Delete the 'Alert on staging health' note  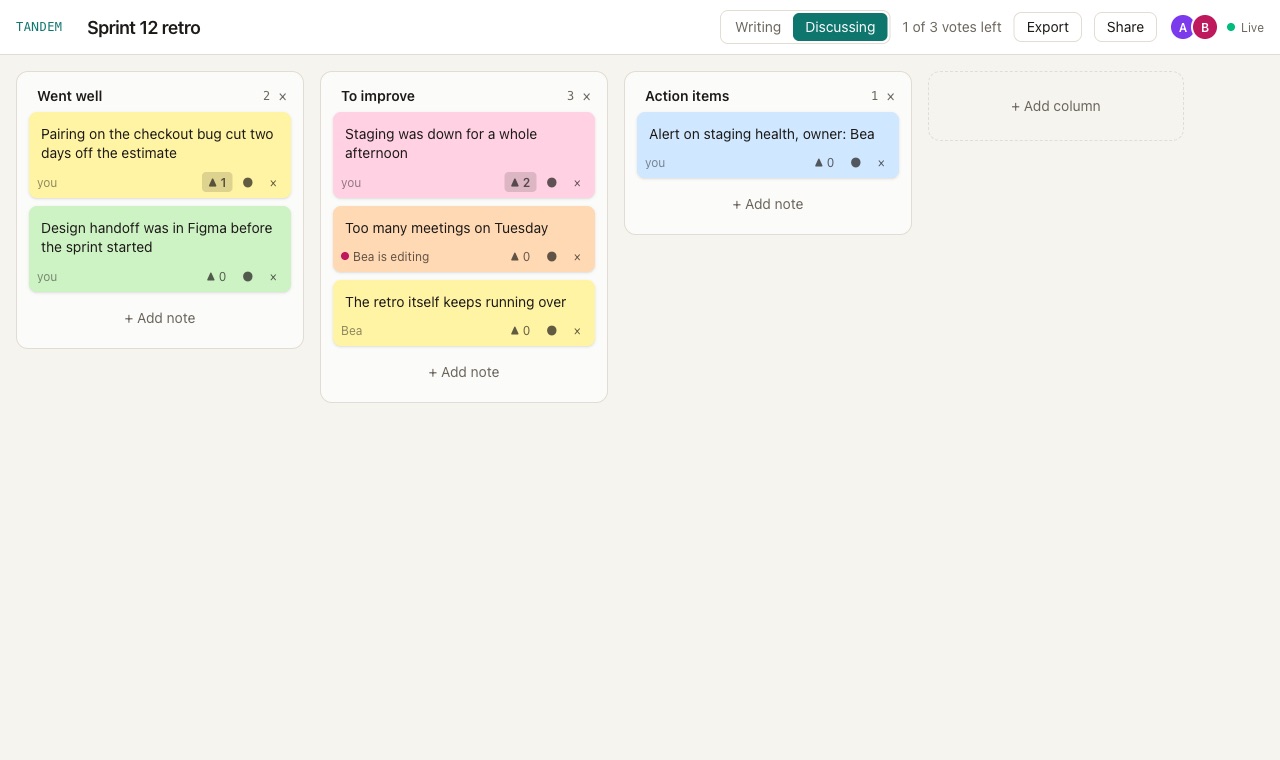(x=881, y=163)
